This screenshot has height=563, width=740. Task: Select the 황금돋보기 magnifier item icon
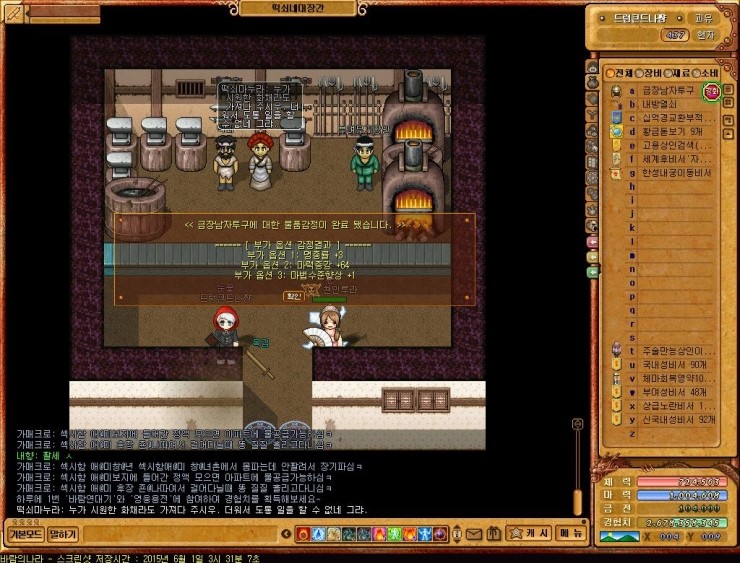[x=617, y=131]
